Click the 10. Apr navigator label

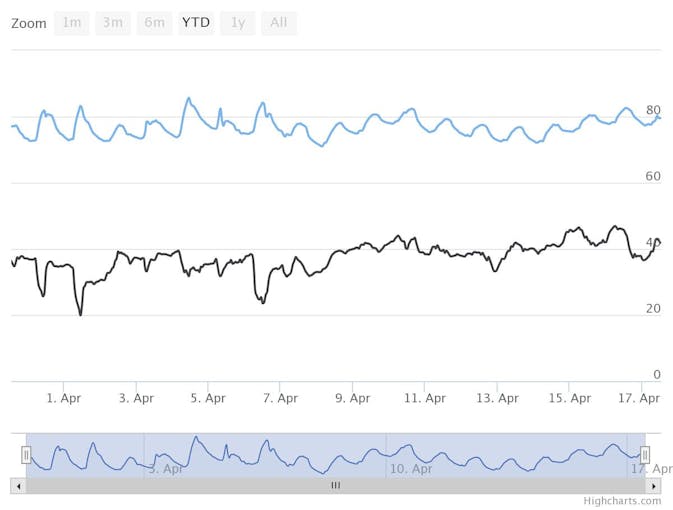410,468
